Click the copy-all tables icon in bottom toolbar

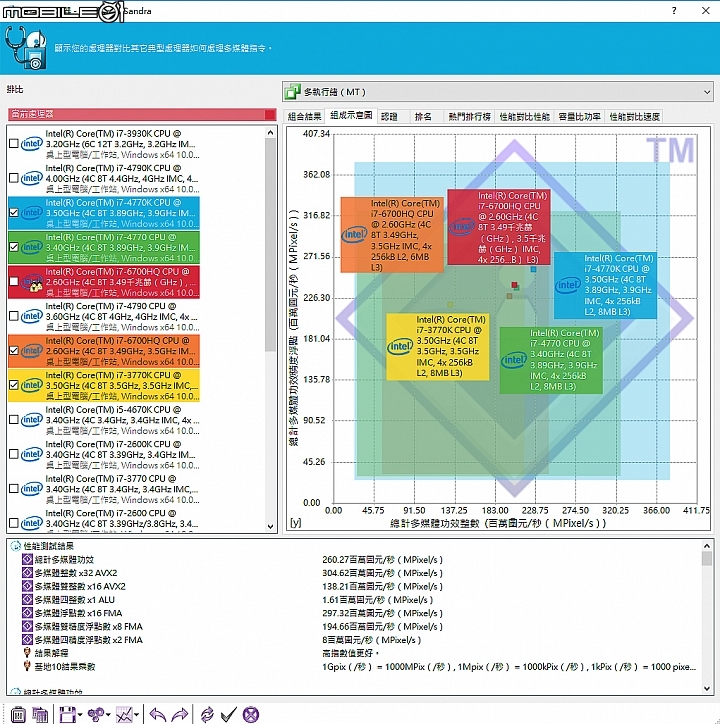coord(40,714)
